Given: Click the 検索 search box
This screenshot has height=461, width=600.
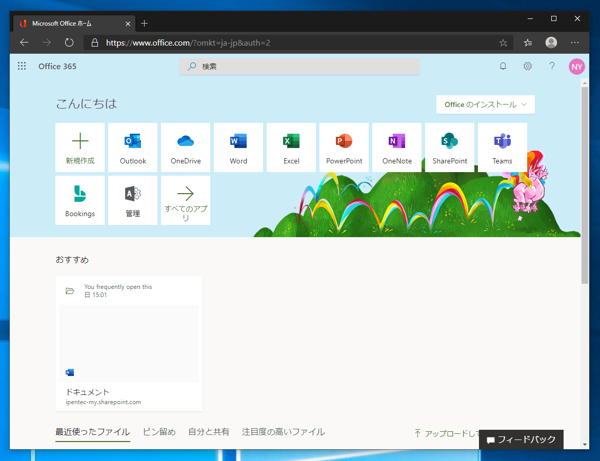Looking at the screenshot, I should (x=300, y=67).
